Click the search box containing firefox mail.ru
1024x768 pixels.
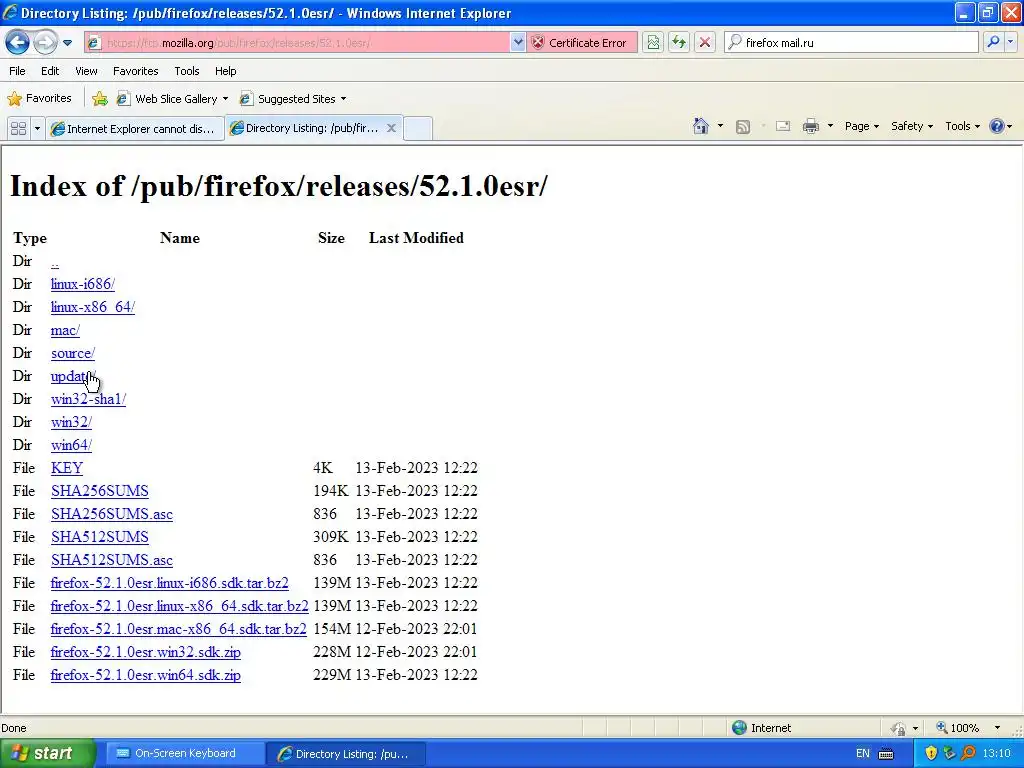click(851, 43)
